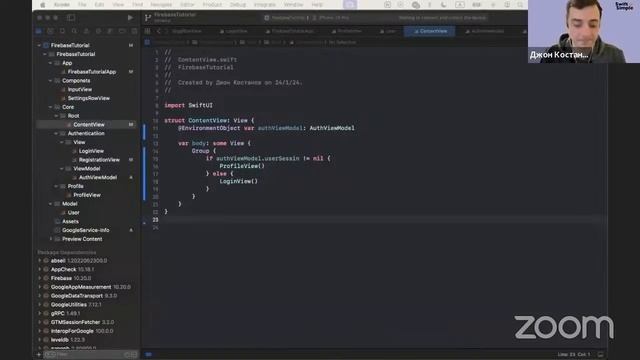The height and width of the screenshot is (360, 640).
Task: Collapse the Authentication group
Action: (56, 133)
